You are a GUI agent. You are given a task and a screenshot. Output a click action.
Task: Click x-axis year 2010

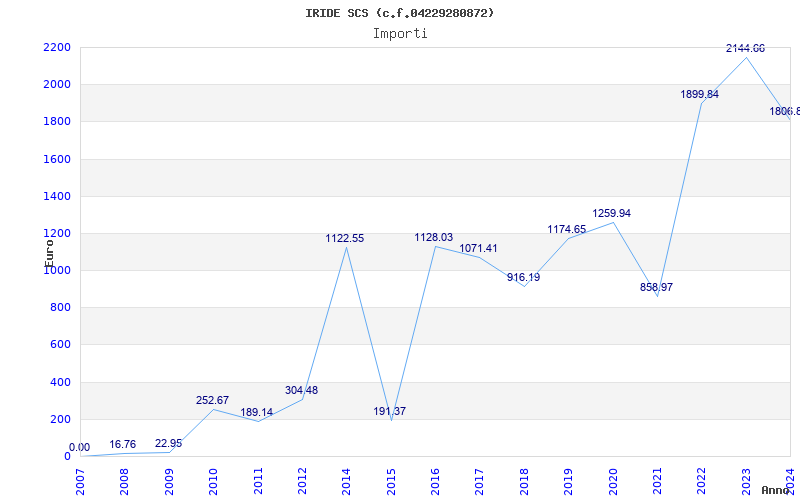(213, 482)
